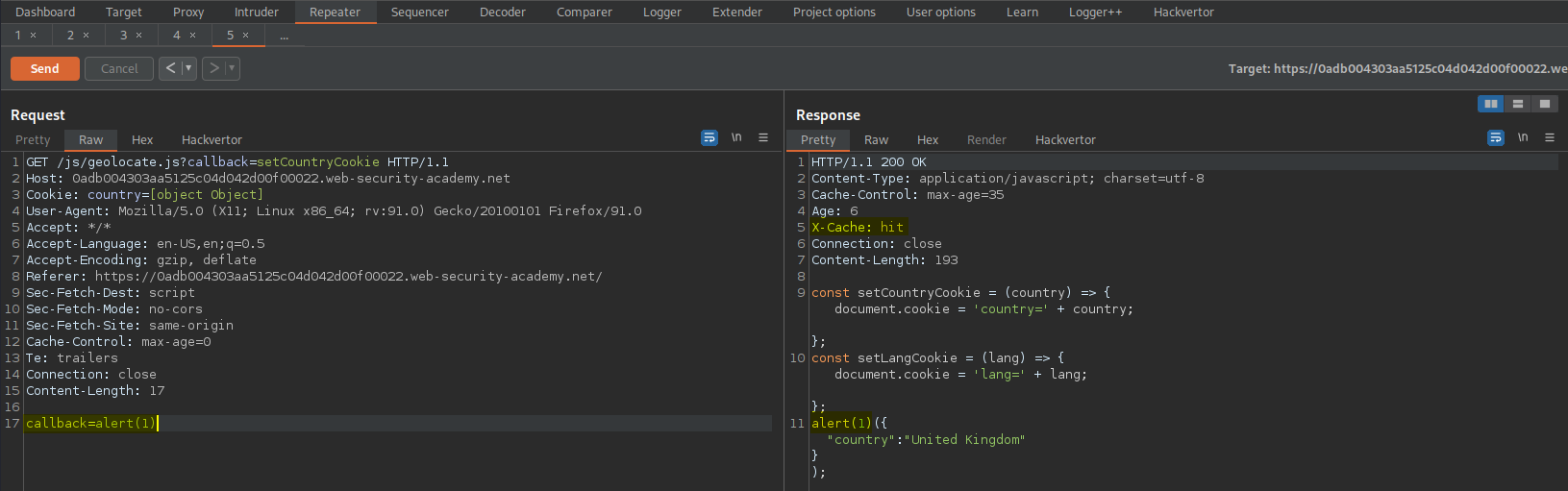Close Repeater tab 2
This screenshot has height=491, width=1568.
point(87,36)
